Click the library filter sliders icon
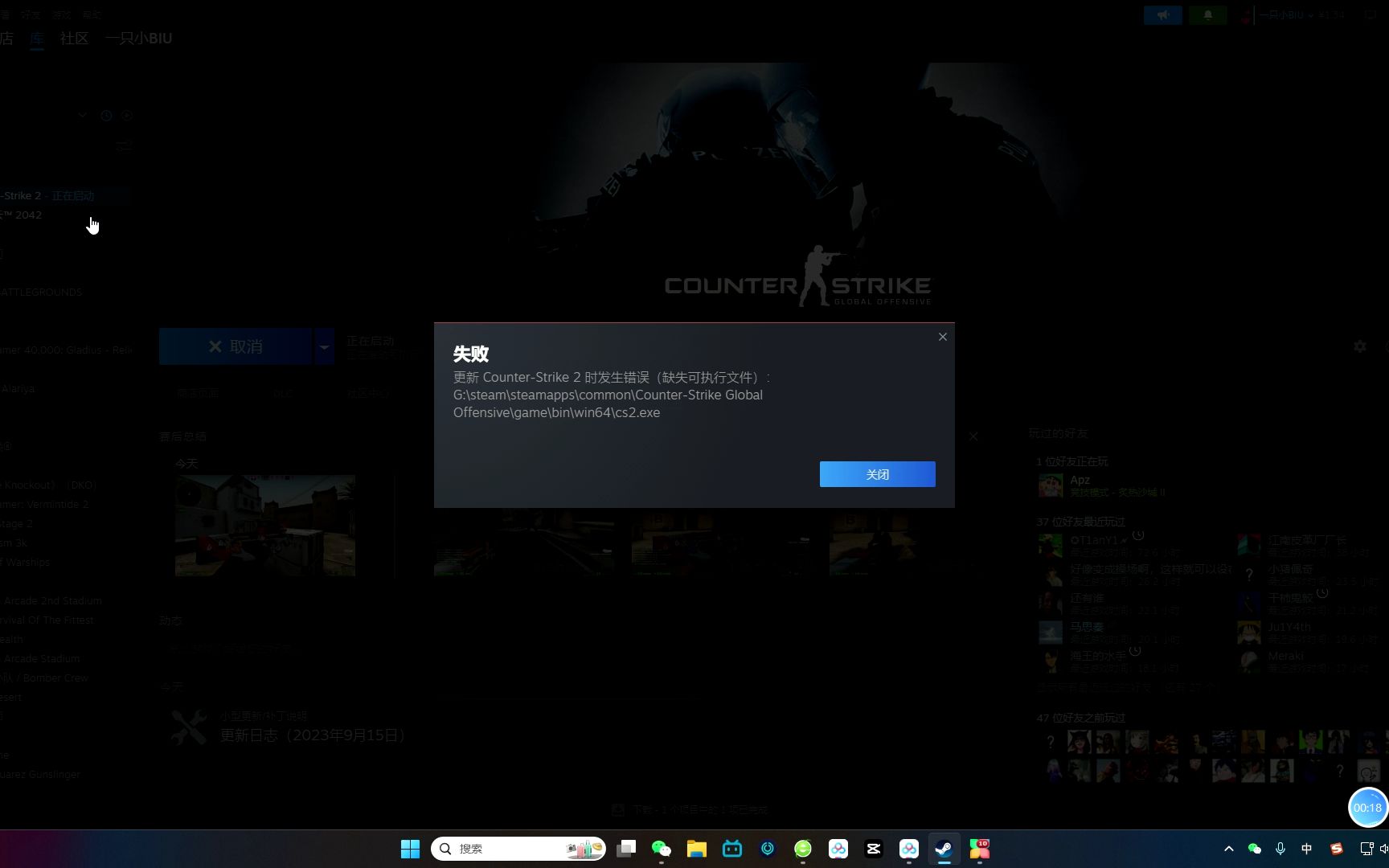This screenshot has height=868, width=1389. 123,145
